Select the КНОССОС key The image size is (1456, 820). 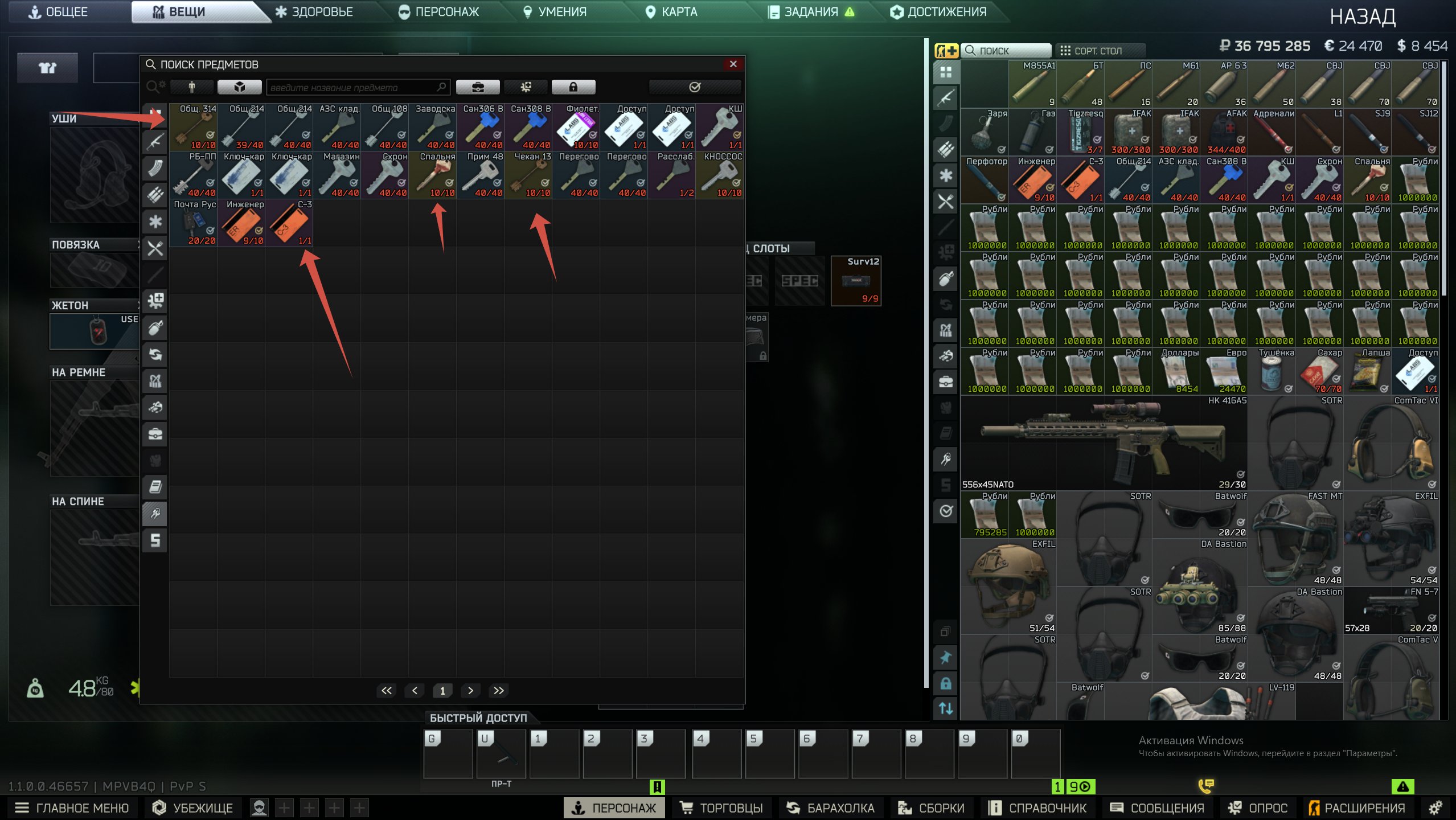719,174
